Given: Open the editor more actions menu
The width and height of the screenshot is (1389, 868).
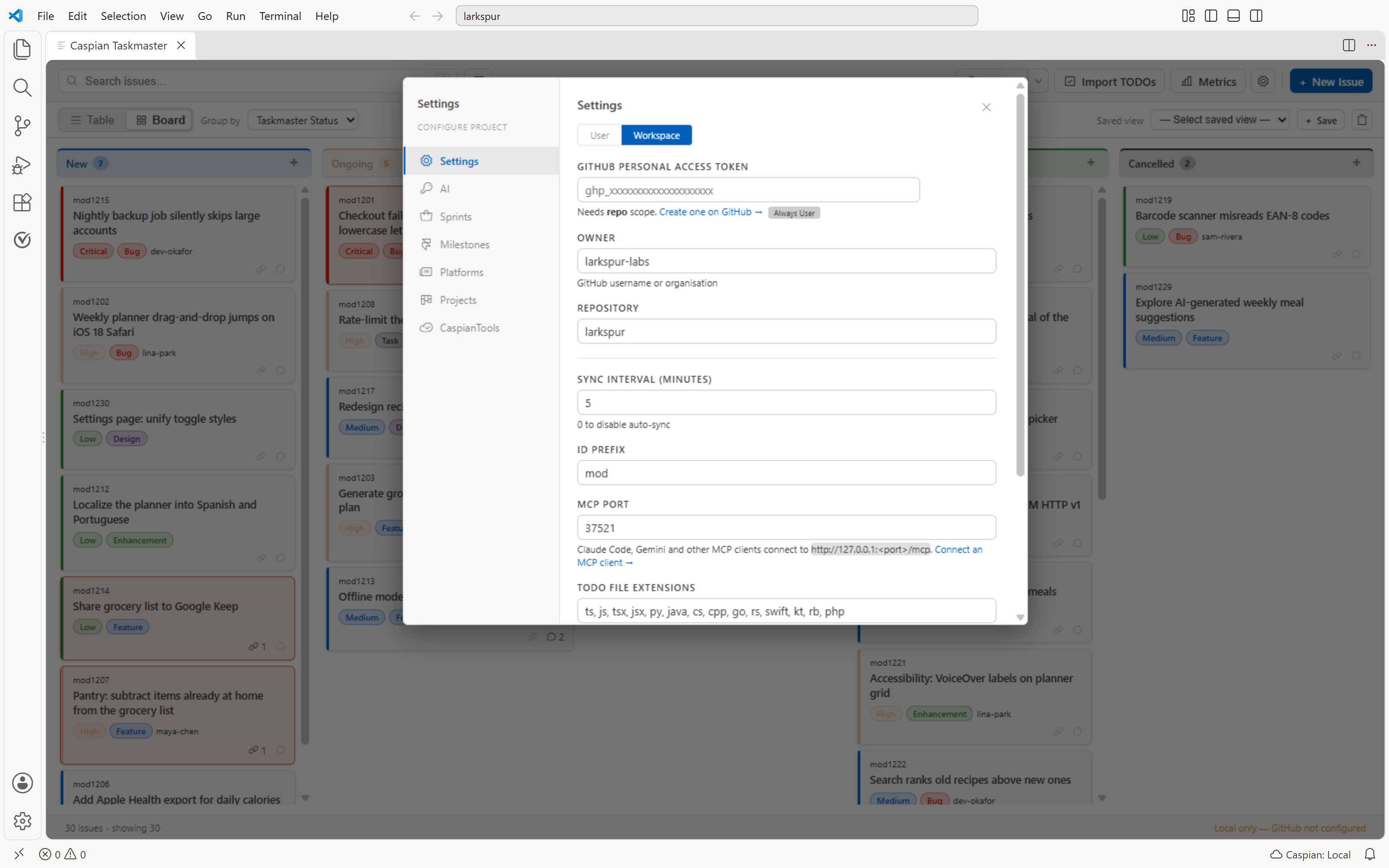Looking at the screenshot, I should 1371,45.
